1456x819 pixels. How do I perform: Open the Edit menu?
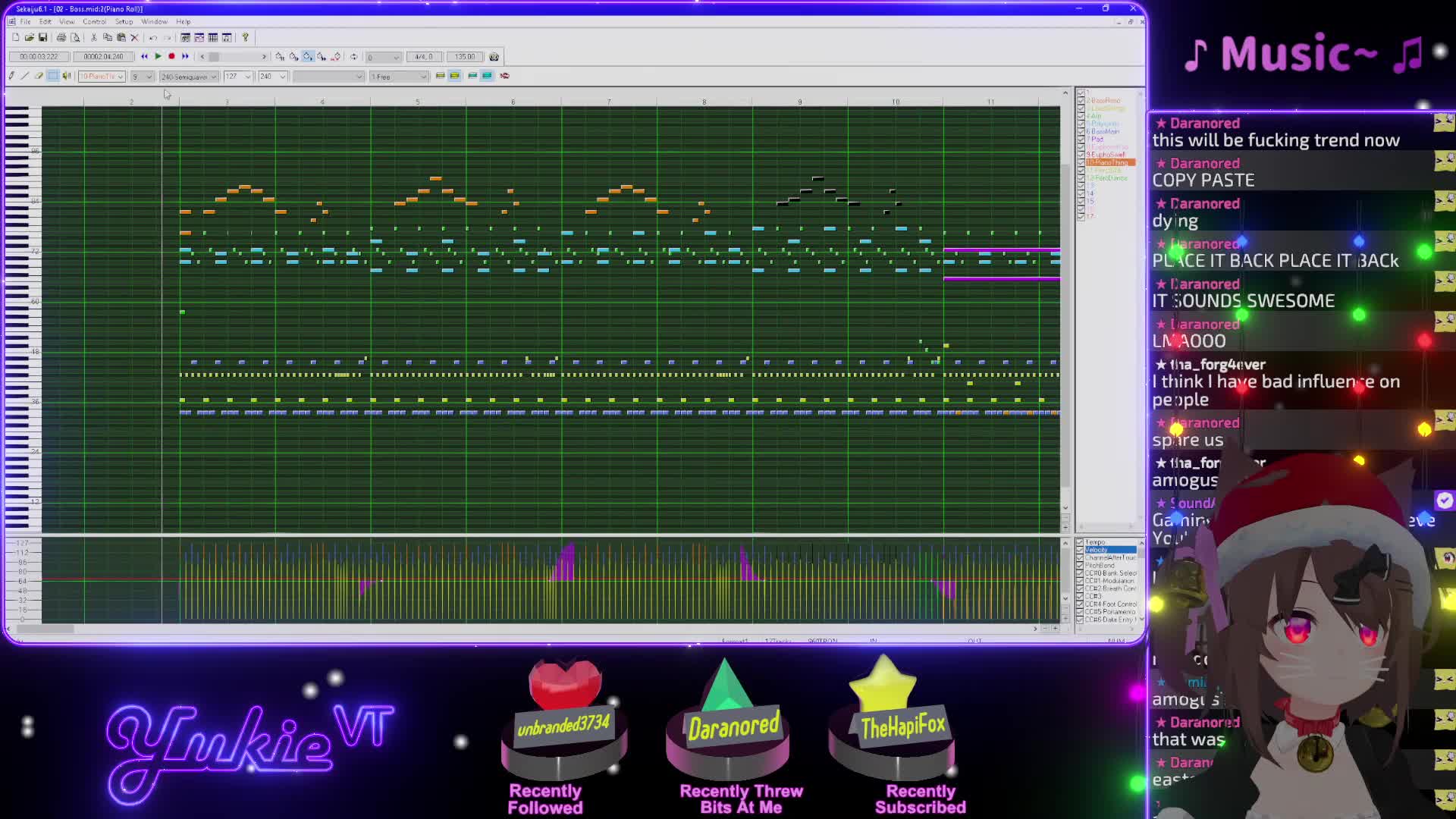pos(45,21)
